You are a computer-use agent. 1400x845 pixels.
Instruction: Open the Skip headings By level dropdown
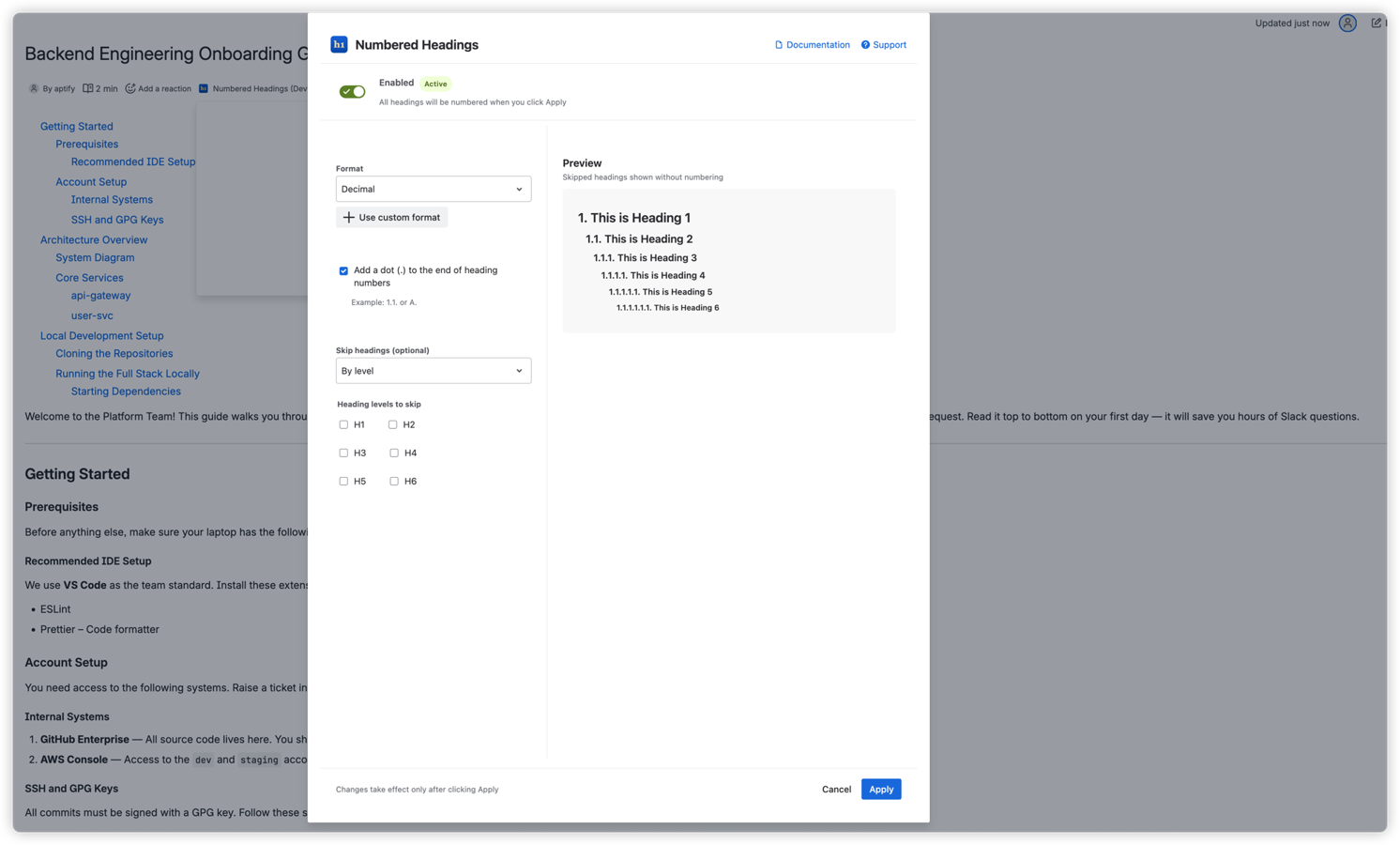coord(433,370)
